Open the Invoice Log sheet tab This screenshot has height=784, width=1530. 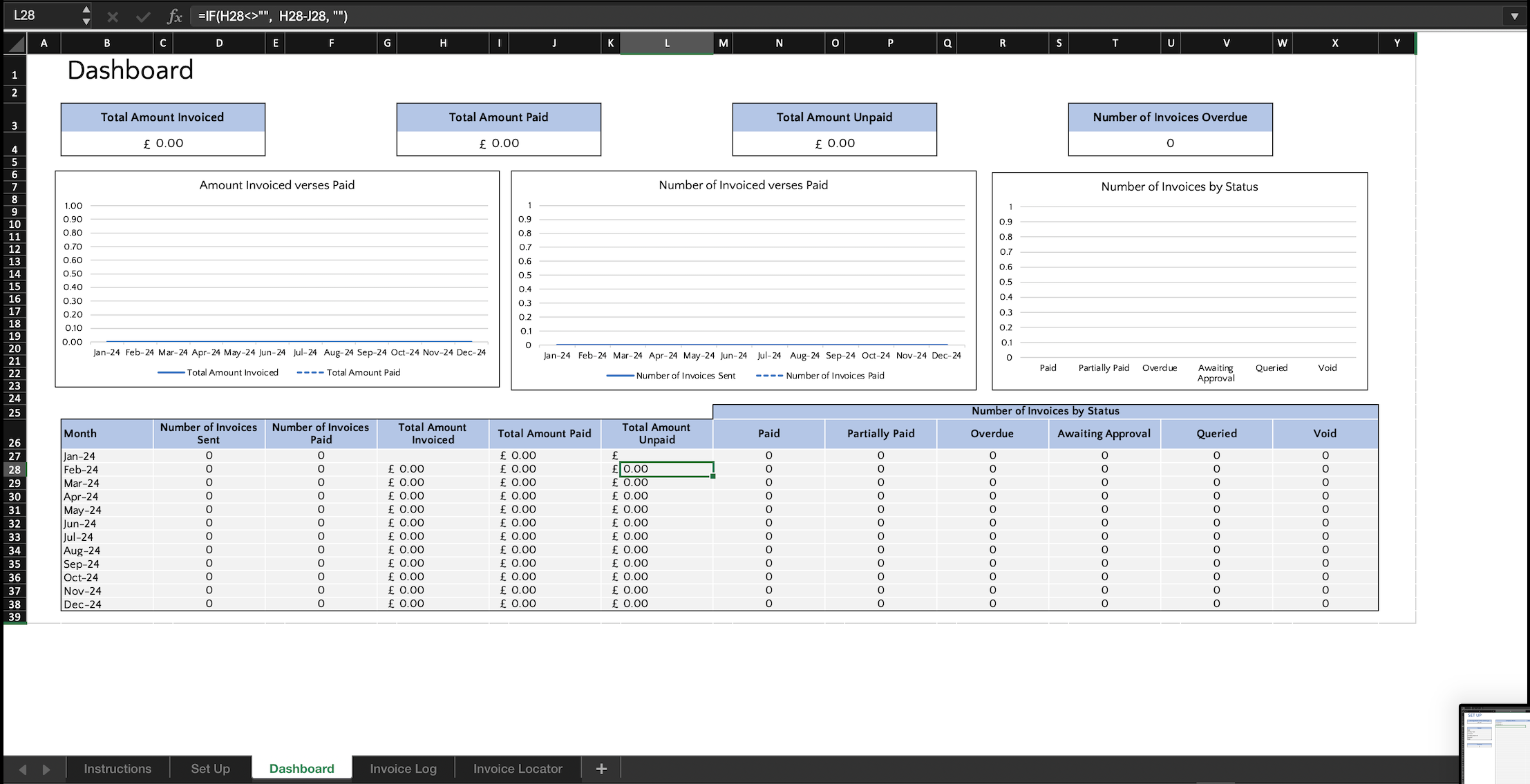pyautogui.click(x=403, y=769)
